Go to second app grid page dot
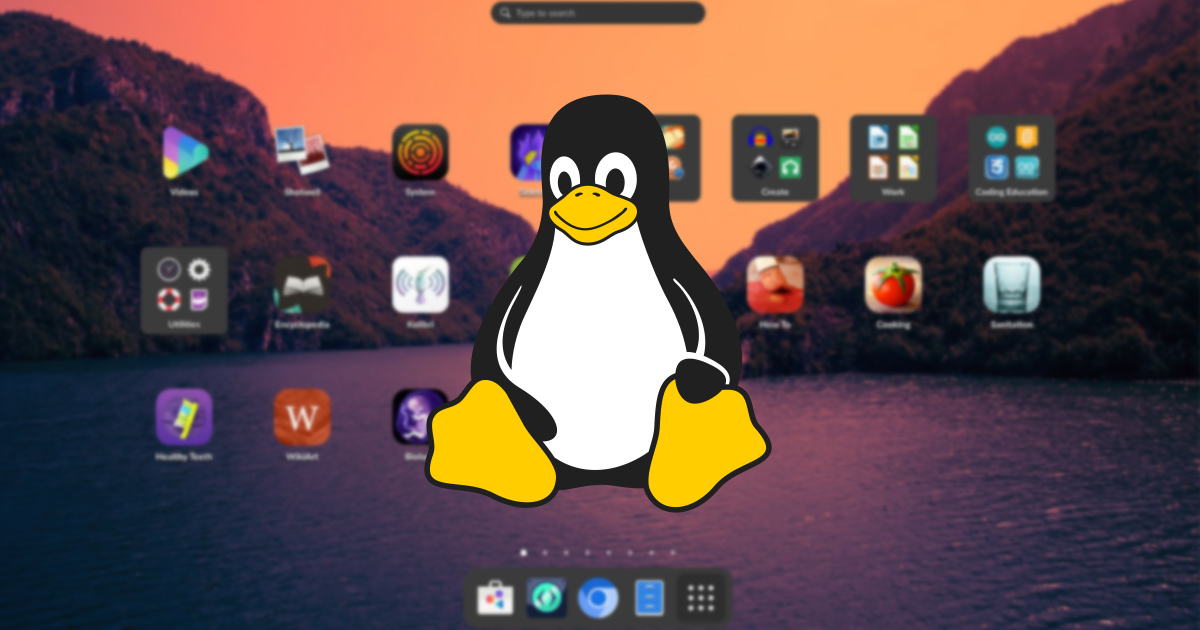 [x=544, y=552]
